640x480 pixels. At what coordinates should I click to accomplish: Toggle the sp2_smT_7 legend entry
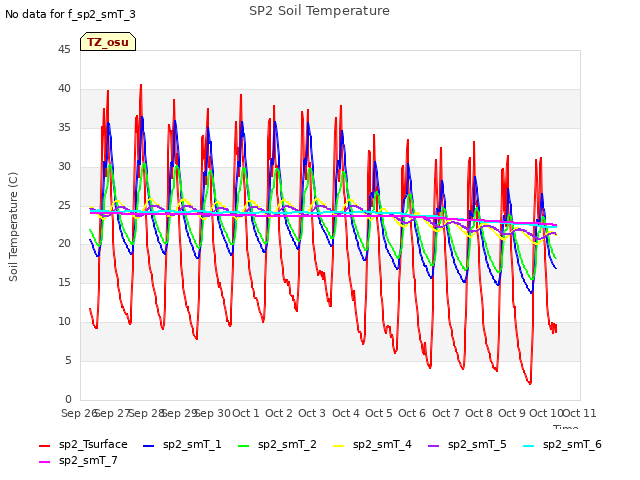coord(78,460)
